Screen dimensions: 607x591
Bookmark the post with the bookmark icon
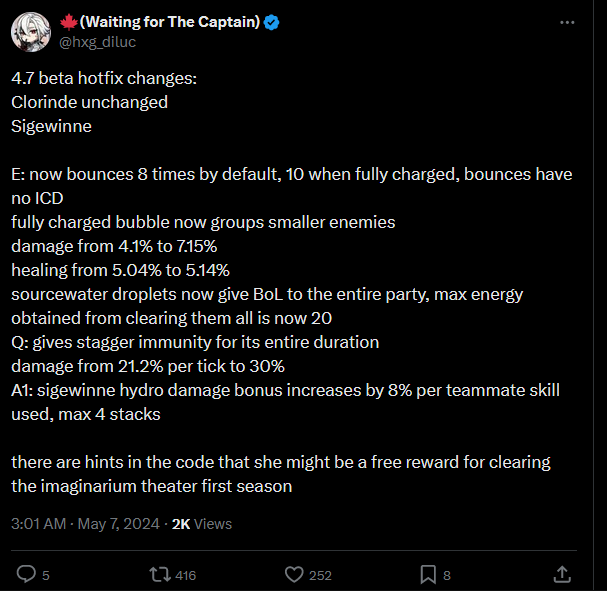point(427,574)
